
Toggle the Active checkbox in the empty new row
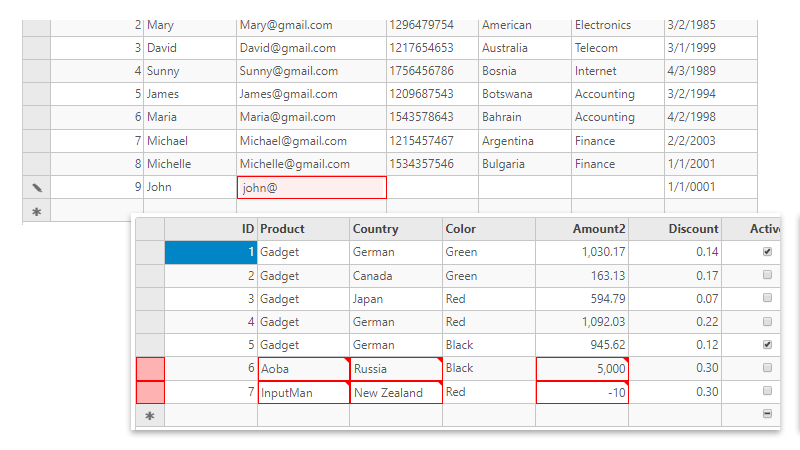(x=767, y=414)
